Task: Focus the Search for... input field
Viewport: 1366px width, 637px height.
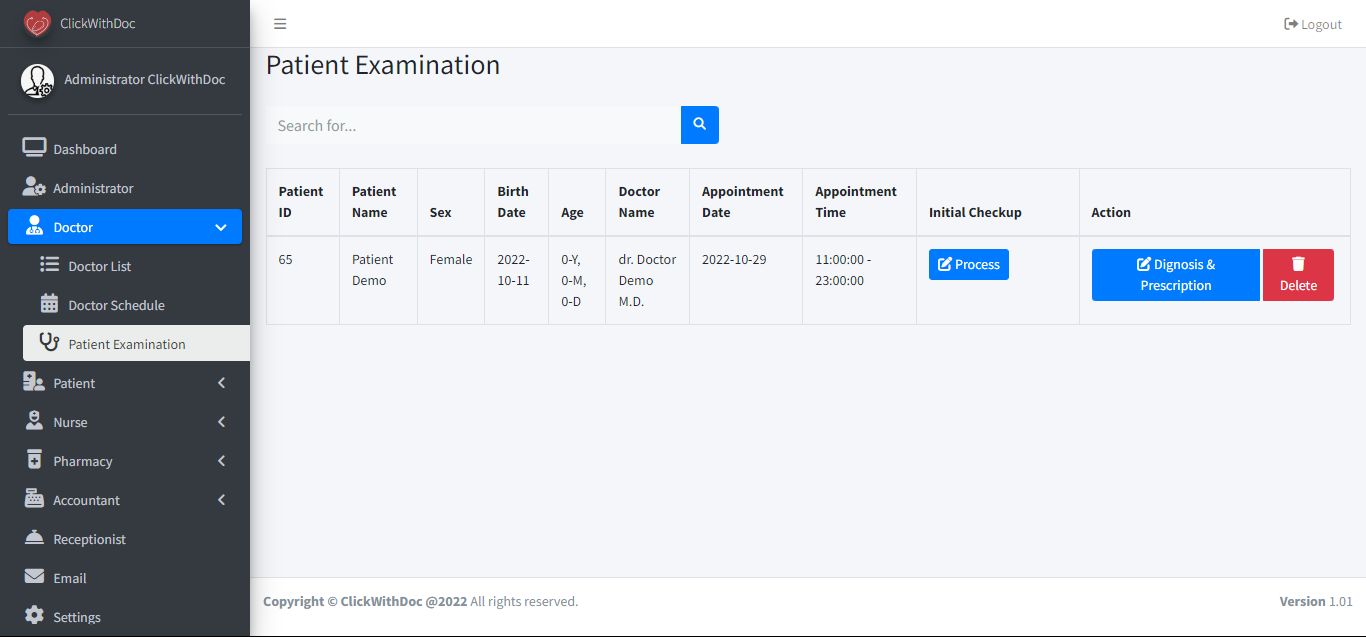Action: (x=474, y=125)
